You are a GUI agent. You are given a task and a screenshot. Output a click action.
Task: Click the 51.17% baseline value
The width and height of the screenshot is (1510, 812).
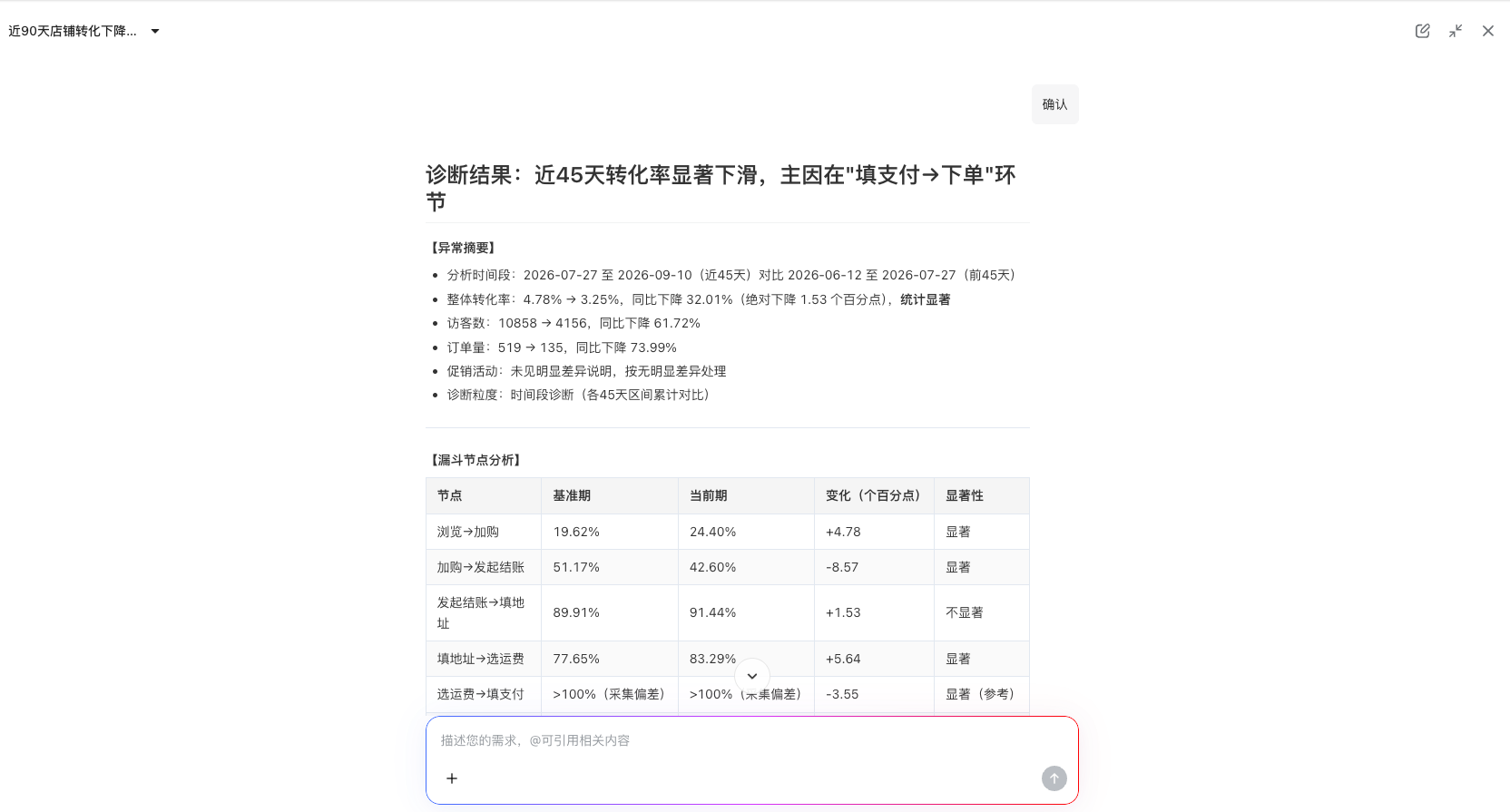pos(576,567)
